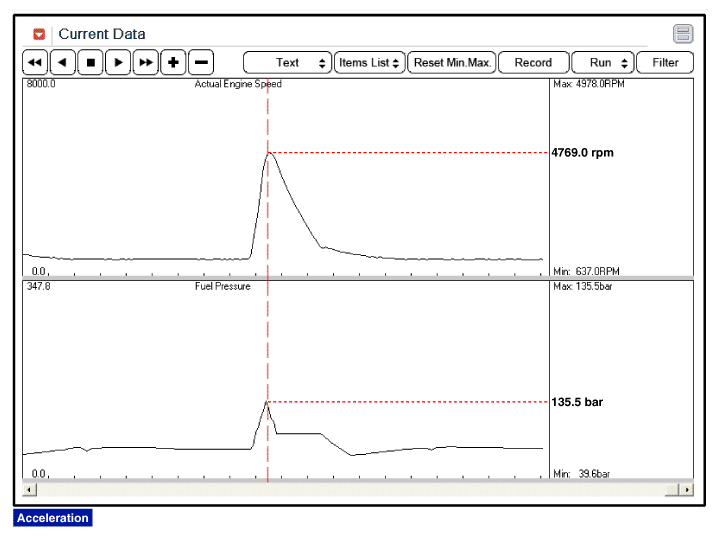Open the Text display mode dropdown
Viewport: 718px width, 536px height.
tap(288, 62)
